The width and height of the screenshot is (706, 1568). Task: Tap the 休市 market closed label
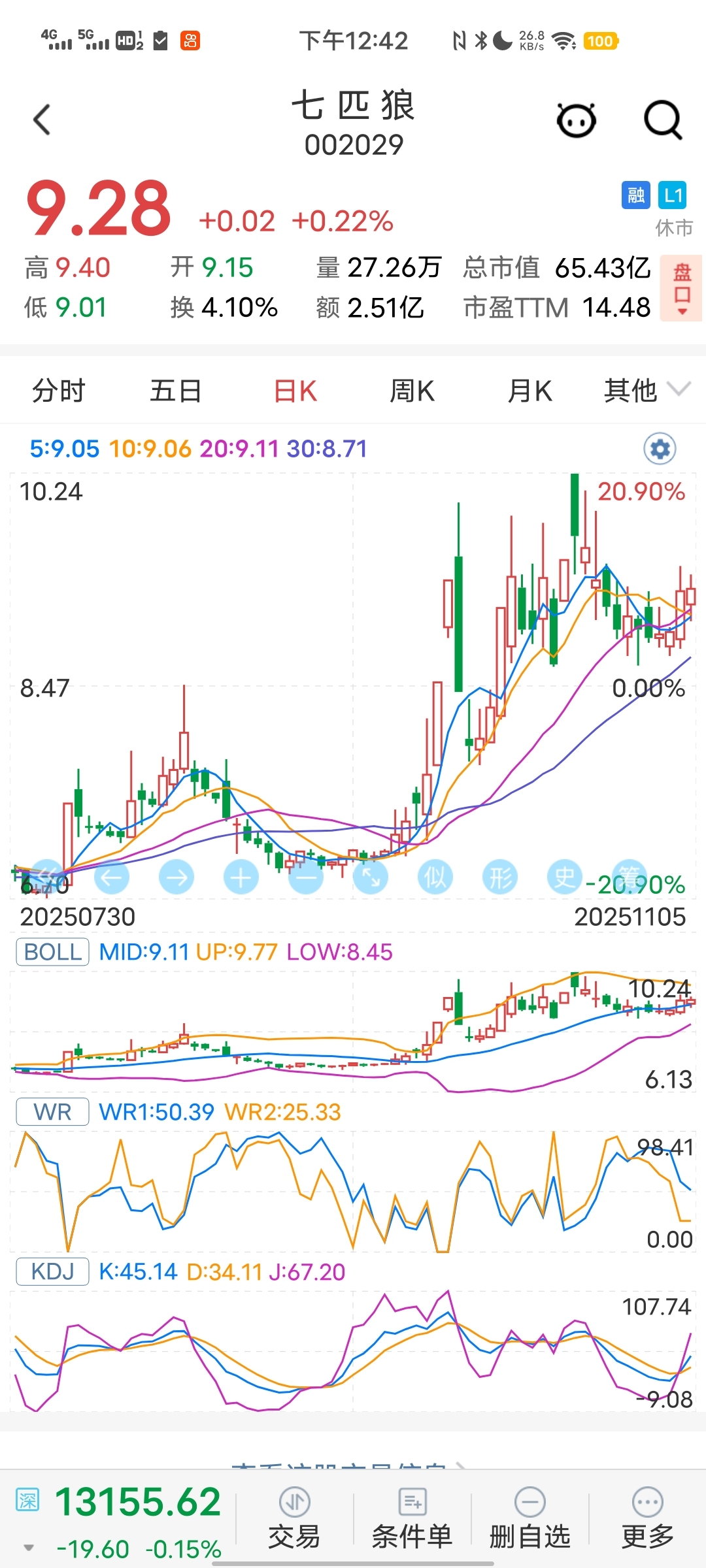674,228
